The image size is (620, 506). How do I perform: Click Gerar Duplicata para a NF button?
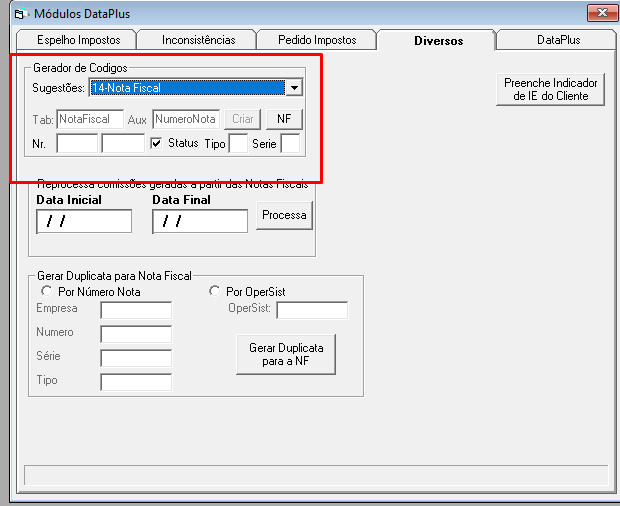coord(286,355)
